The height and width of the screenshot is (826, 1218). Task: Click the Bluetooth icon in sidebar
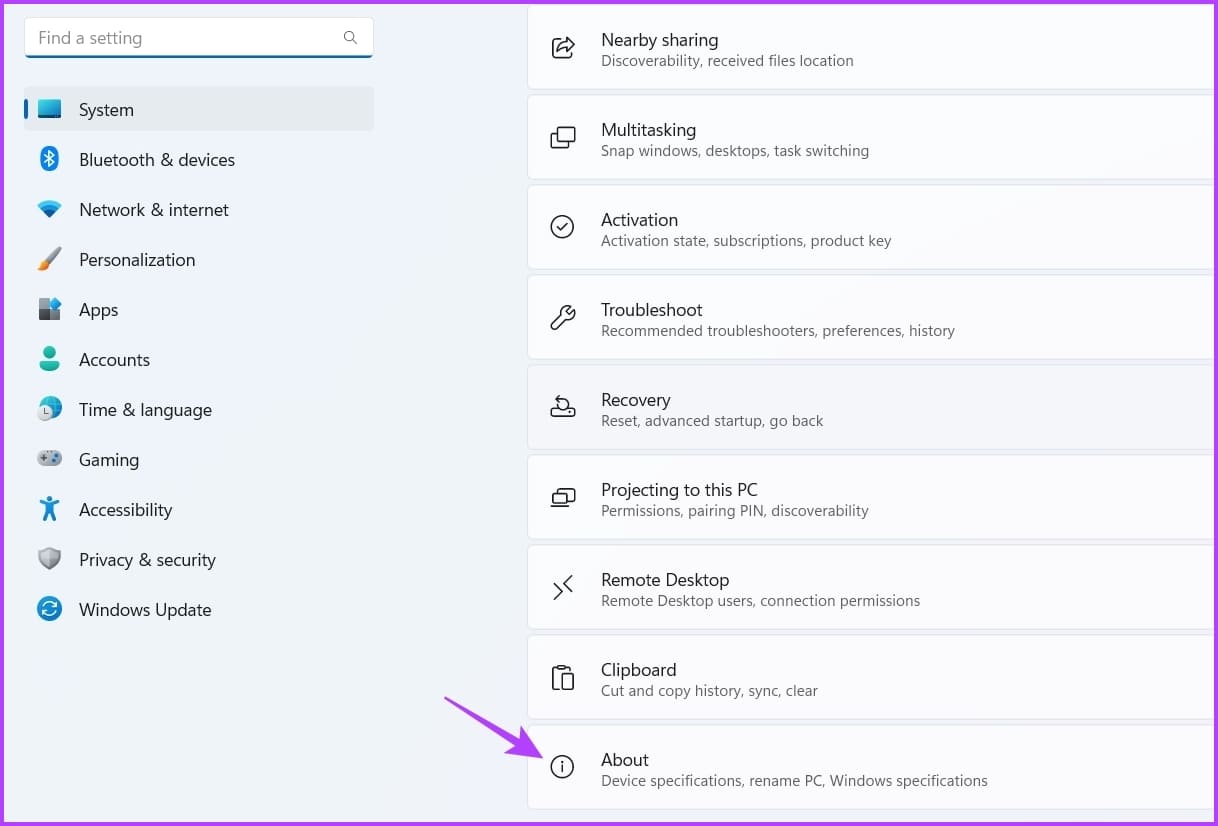point(50,159)
